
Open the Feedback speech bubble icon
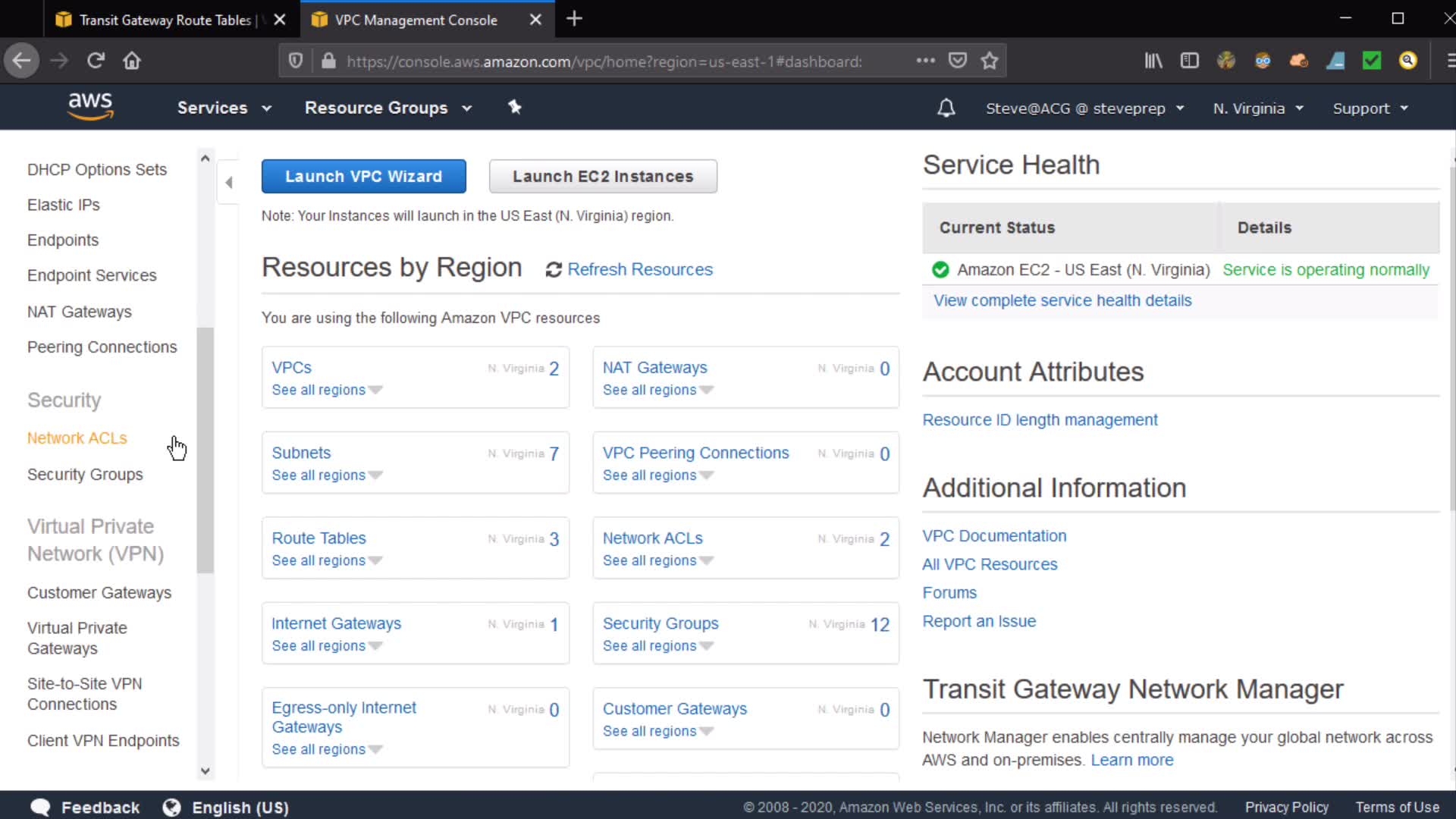[40, 807]
